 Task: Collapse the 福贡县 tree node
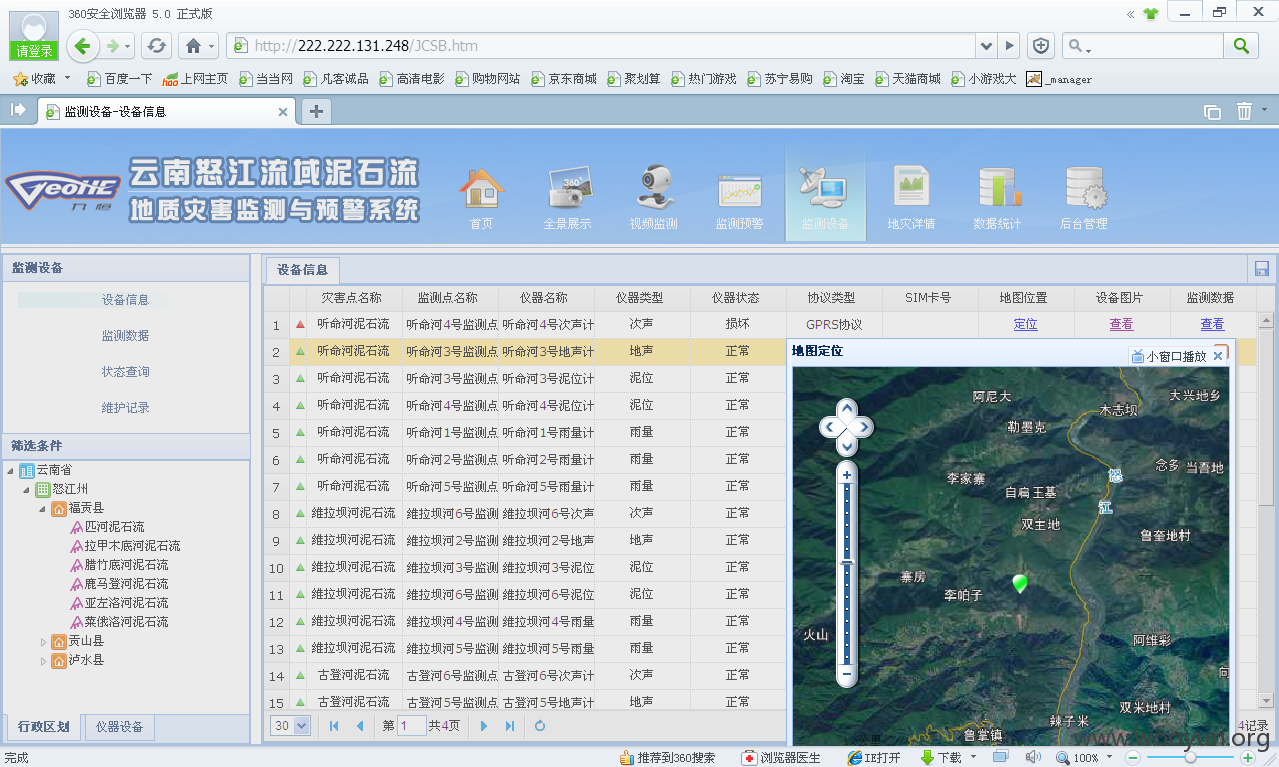[x=42, y=509]
